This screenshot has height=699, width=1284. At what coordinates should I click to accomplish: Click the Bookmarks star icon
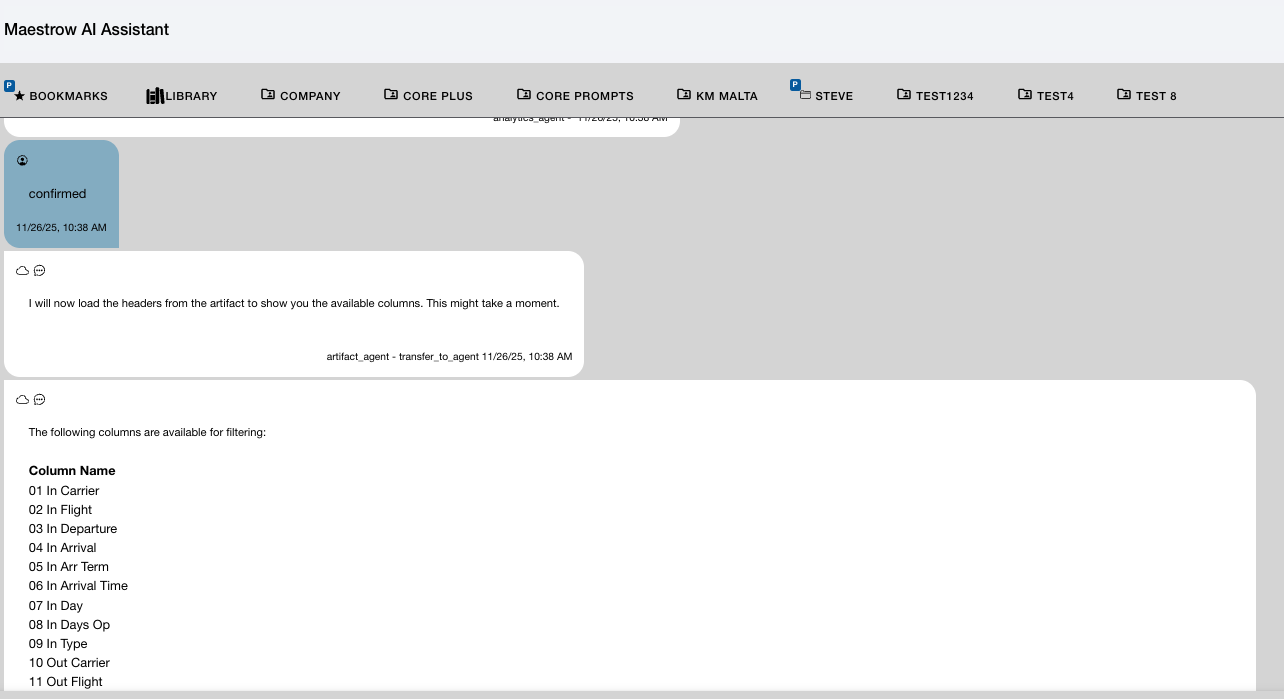[20, 96]
